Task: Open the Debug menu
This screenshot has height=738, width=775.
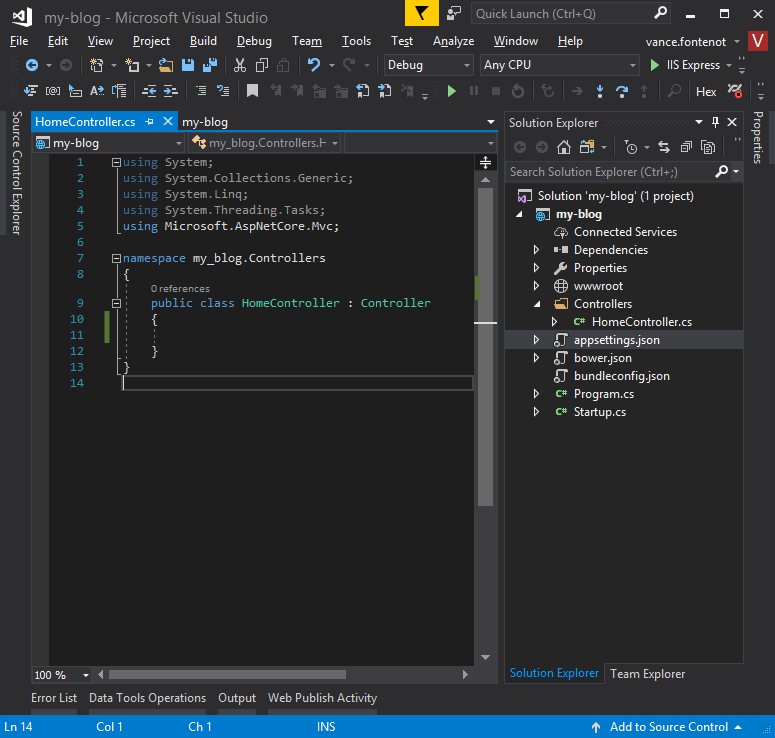Action: pyautogui.click(x=254, y=41)
